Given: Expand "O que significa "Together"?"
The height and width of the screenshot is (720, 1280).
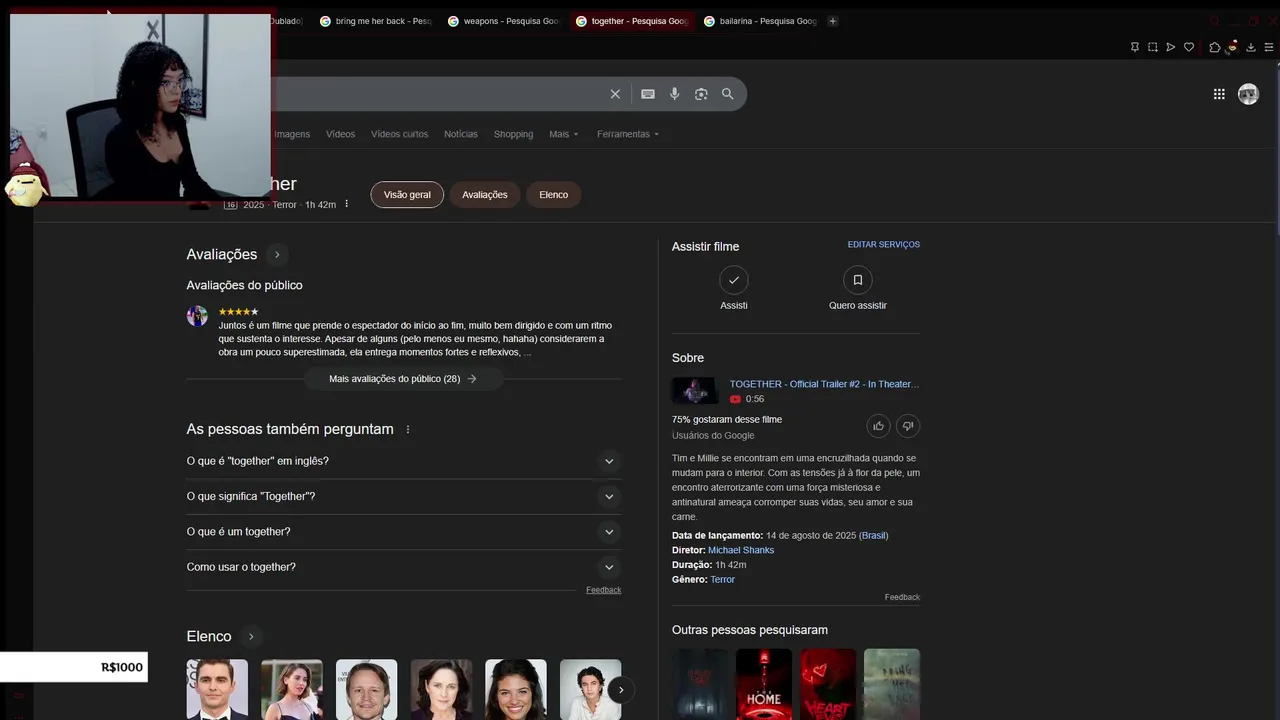Looking at the screenshot, I should [404, 497].
